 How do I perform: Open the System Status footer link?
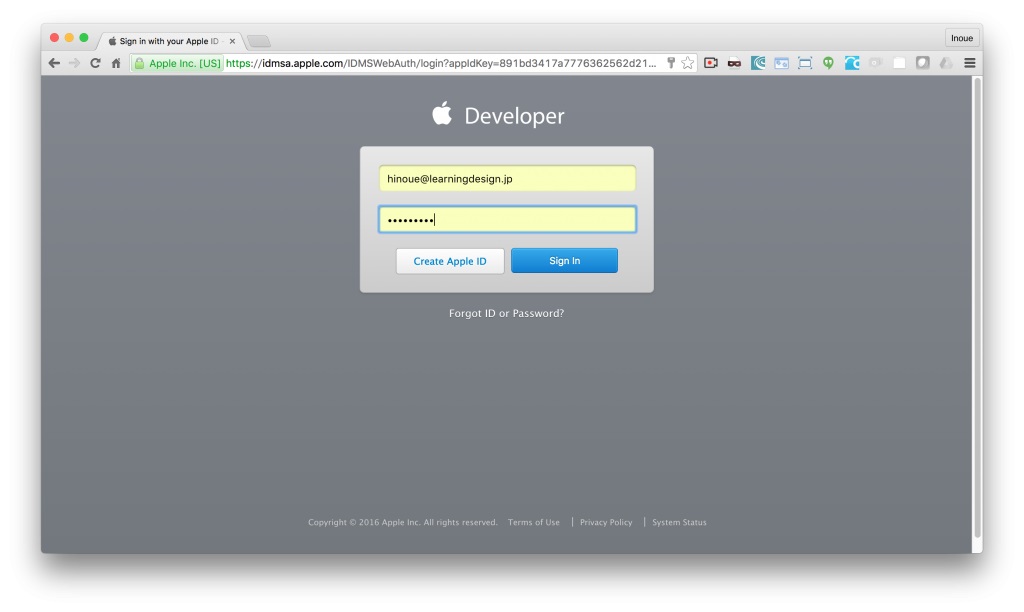point(679,523)
